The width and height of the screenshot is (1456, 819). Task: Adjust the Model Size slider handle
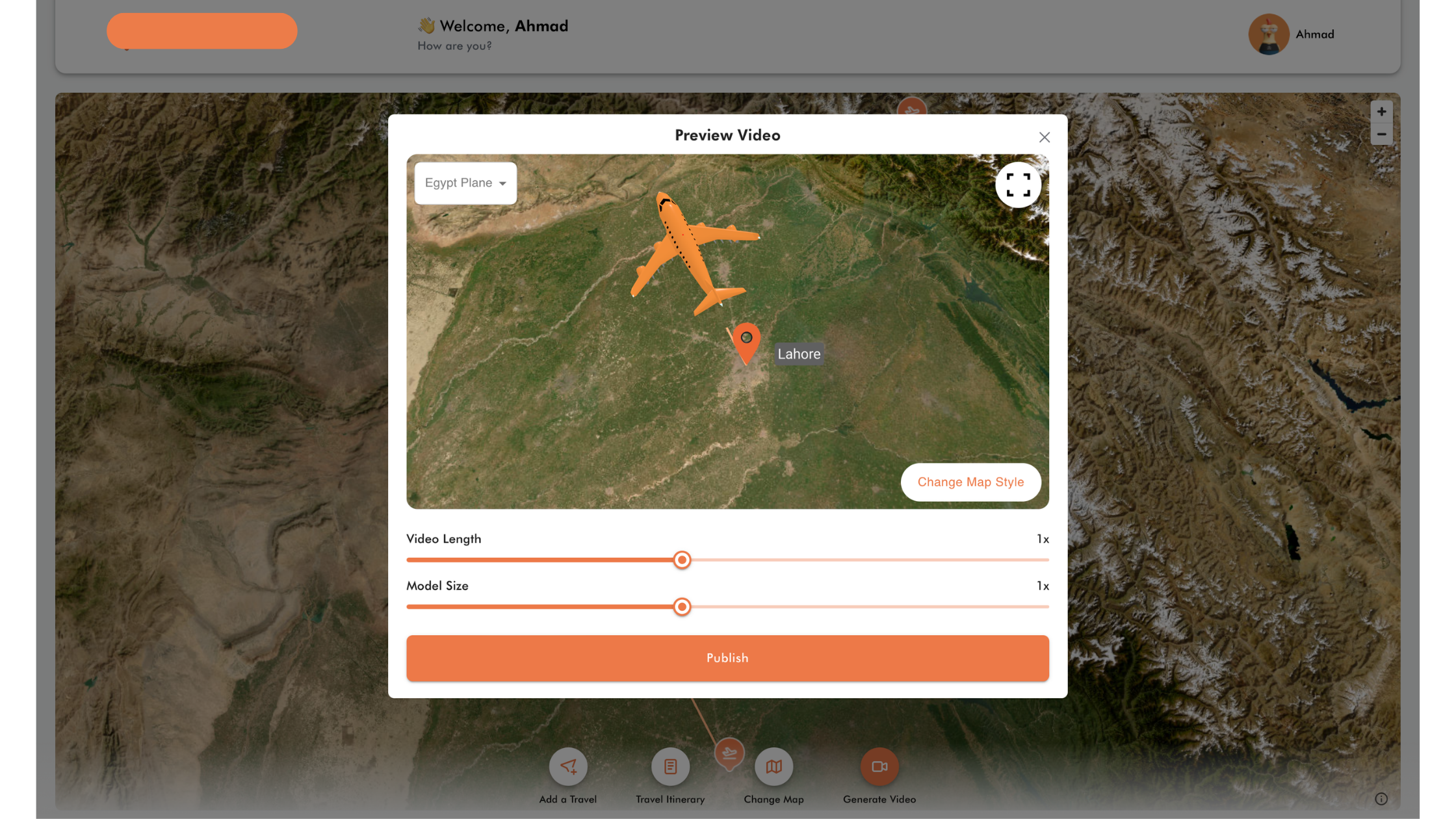click(682, 606)
